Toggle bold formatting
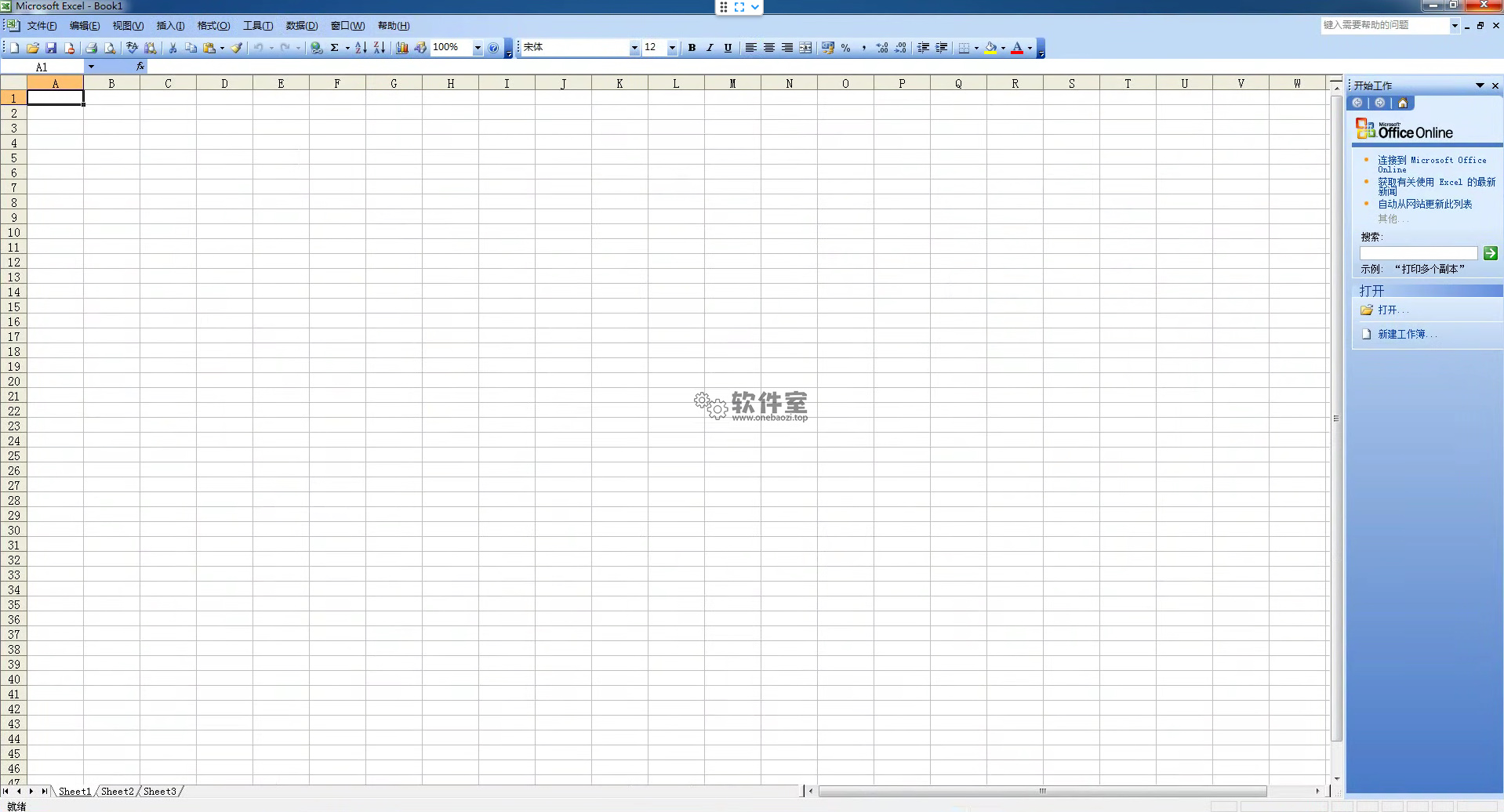This screenshot has width=1504, height=812. point(692,48)
